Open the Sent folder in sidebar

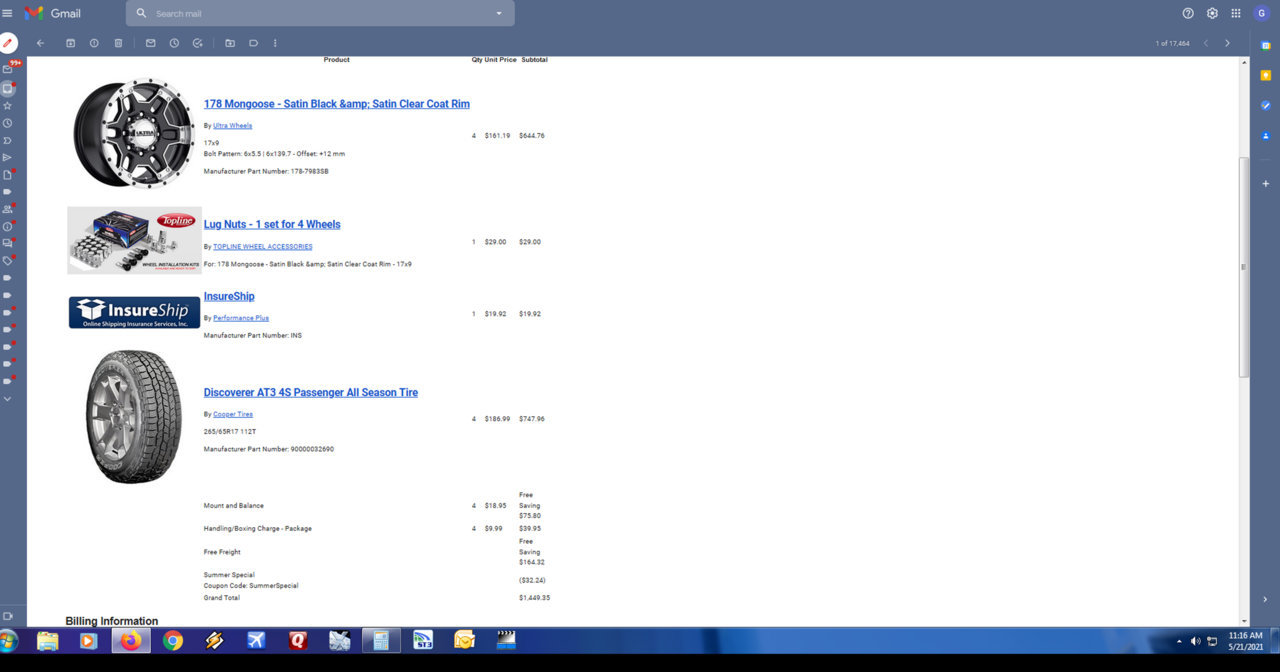point(8,157)
